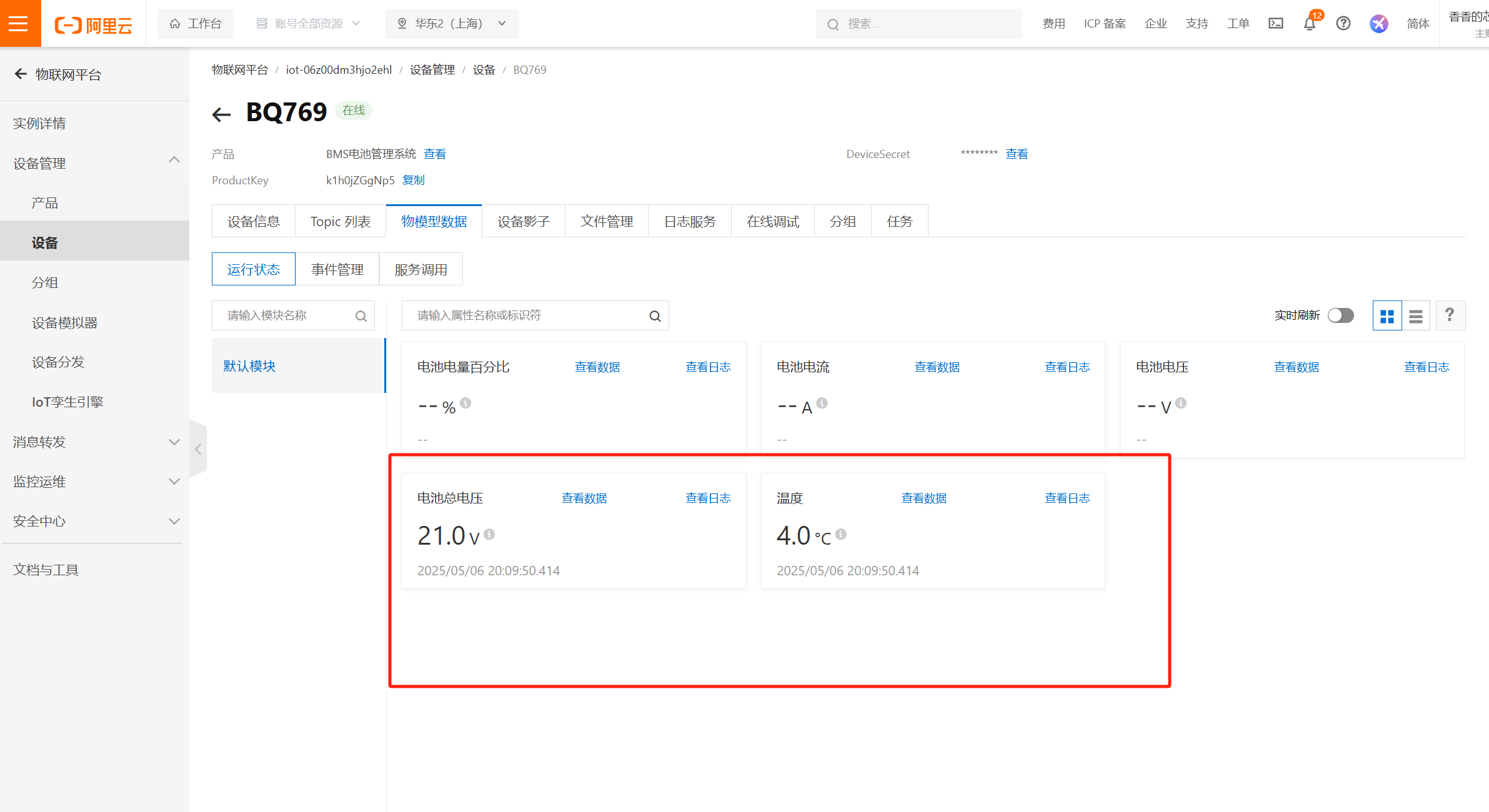1489x812 pixels.
Task: Switch to the 设备影子 tab
Action: [524, 221]
